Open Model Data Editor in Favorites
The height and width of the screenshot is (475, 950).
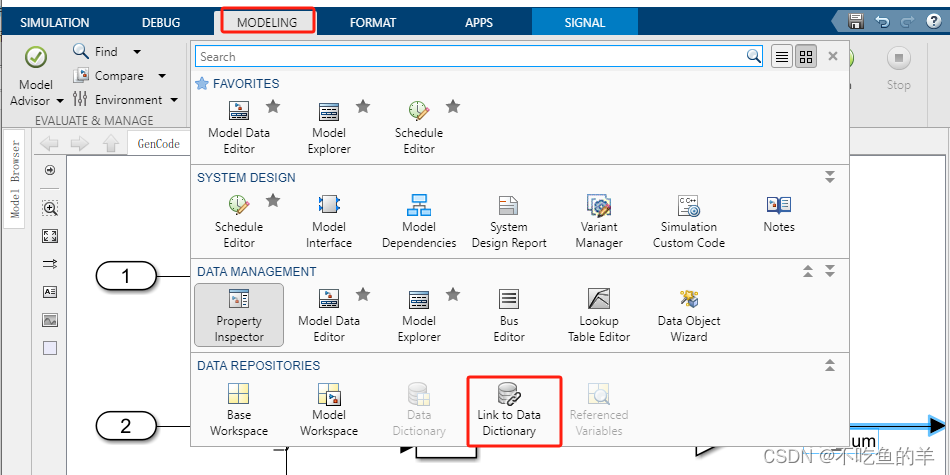click(x=239, y=128)
